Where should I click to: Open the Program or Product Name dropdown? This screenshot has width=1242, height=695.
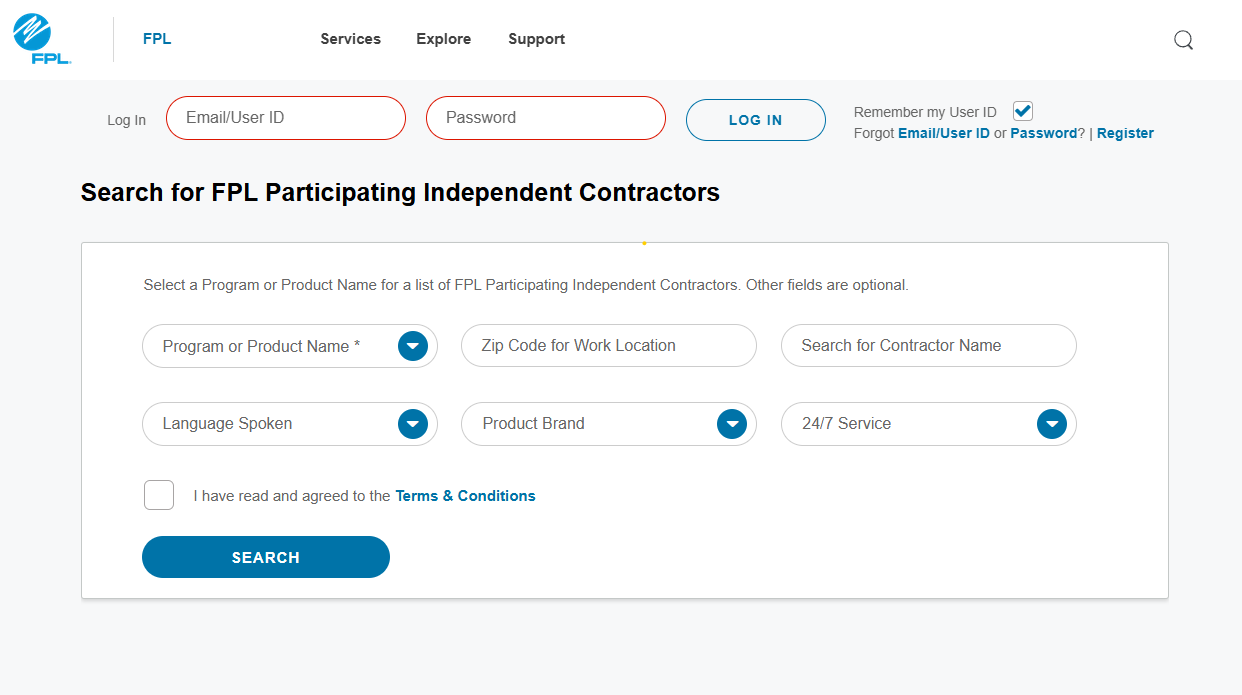pos(290,346)
